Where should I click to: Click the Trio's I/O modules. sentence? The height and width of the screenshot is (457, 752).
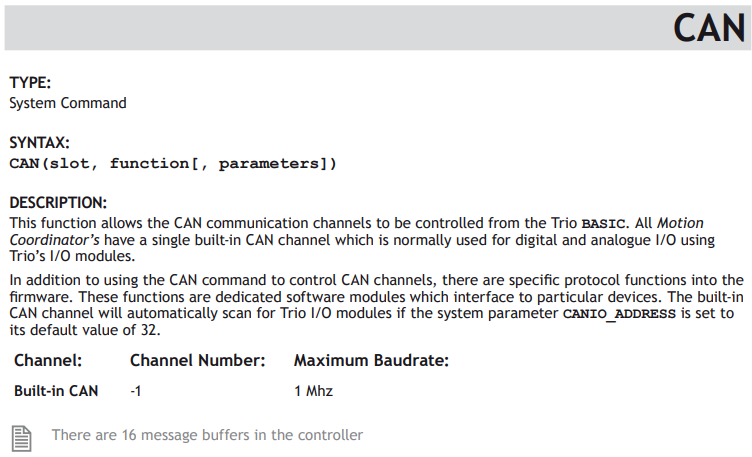click(72, 256)
